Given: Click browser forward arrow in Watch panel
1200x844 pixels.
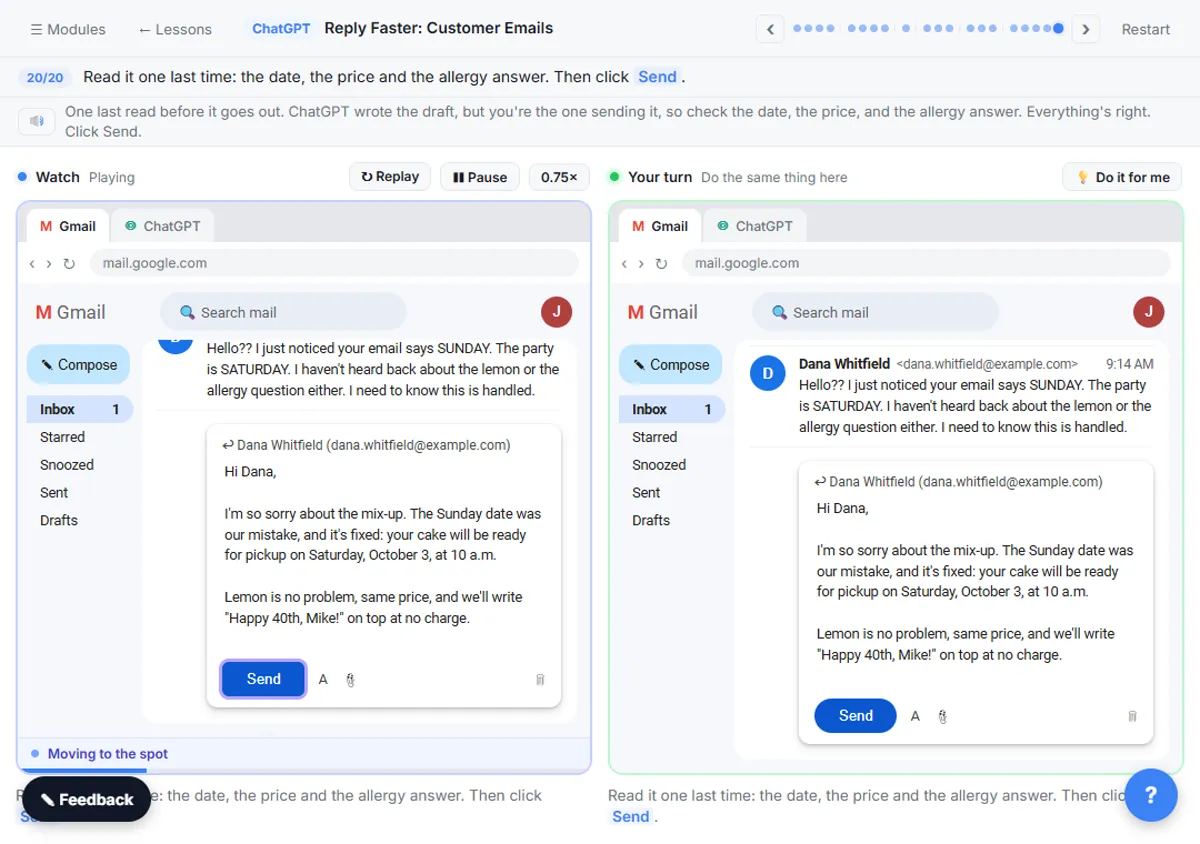Looking at the screenshot, I should click(x=48, y=264).
